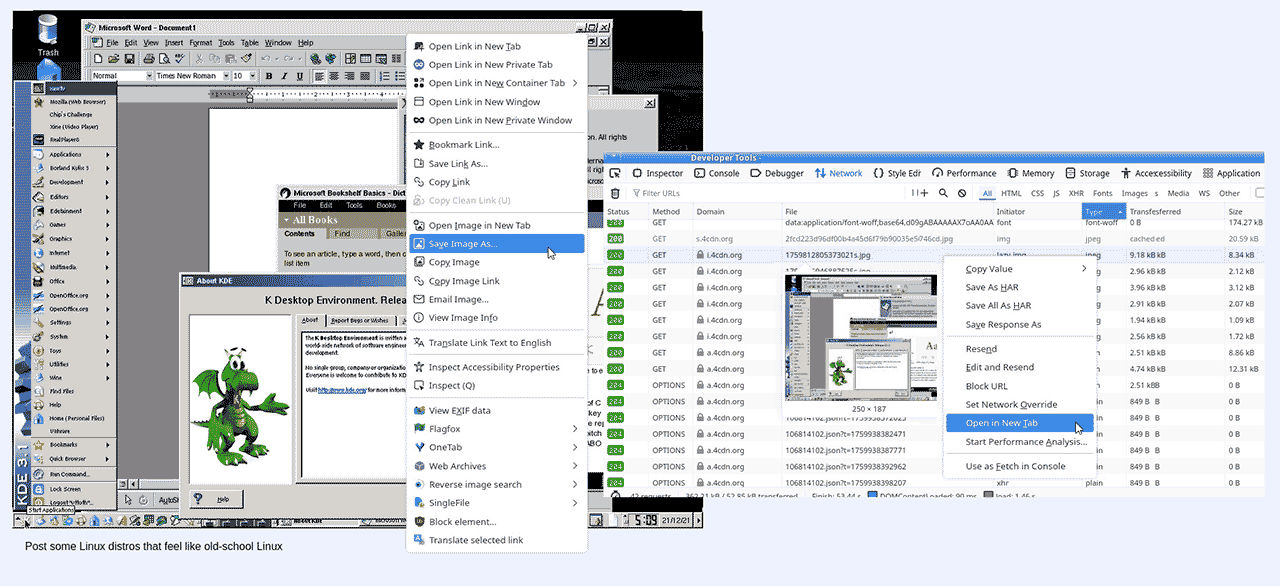Open the font size 10 dropdown in Word

pos(244,76)
